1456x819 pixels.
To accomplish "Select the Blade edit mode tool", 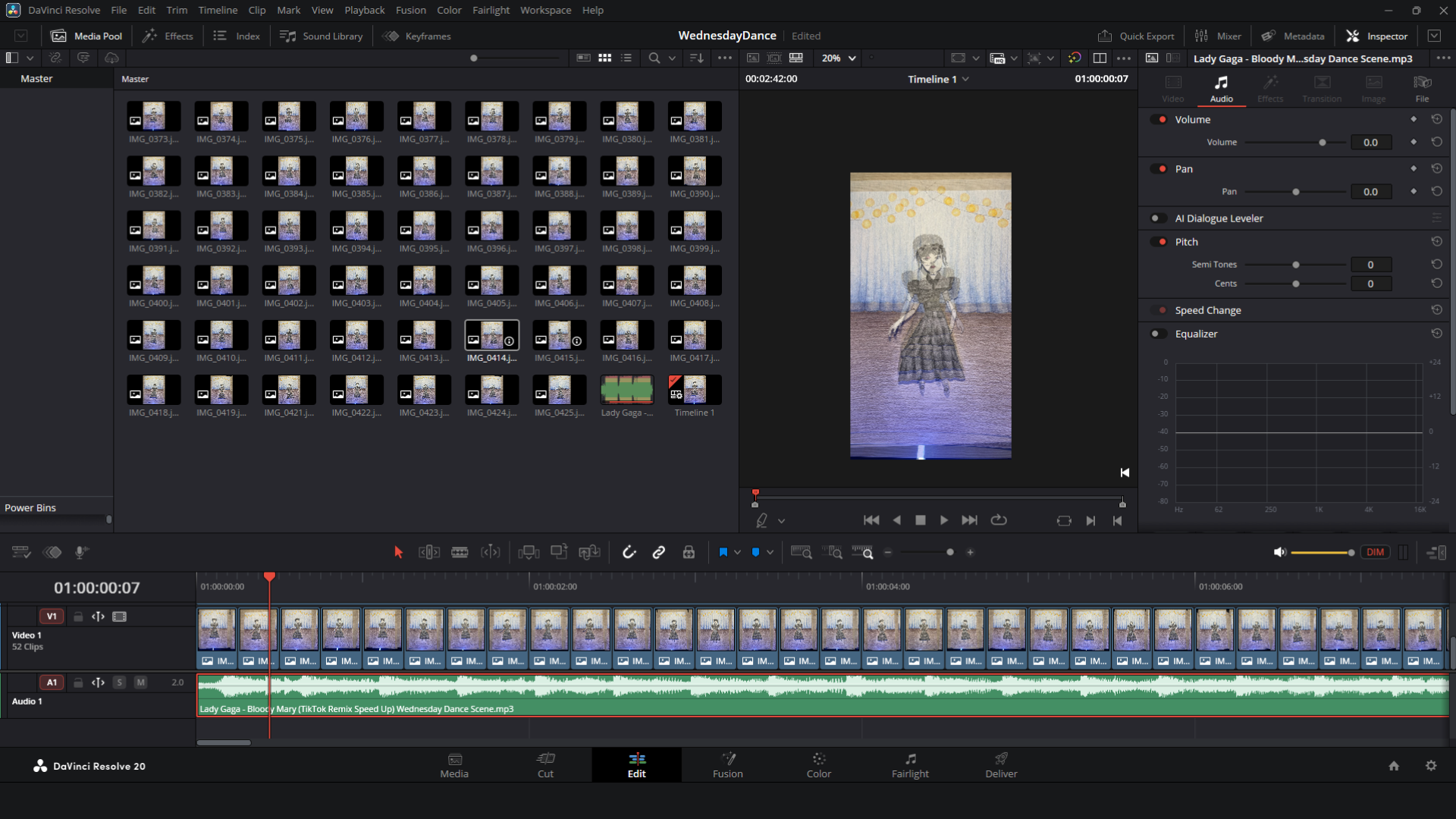I will click(460, 552).
